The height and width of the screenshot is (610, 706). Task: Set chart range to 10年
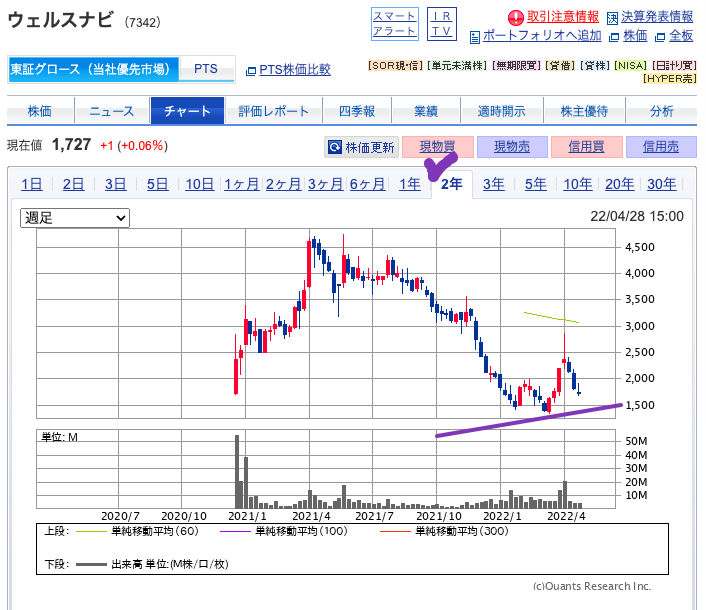578,184
